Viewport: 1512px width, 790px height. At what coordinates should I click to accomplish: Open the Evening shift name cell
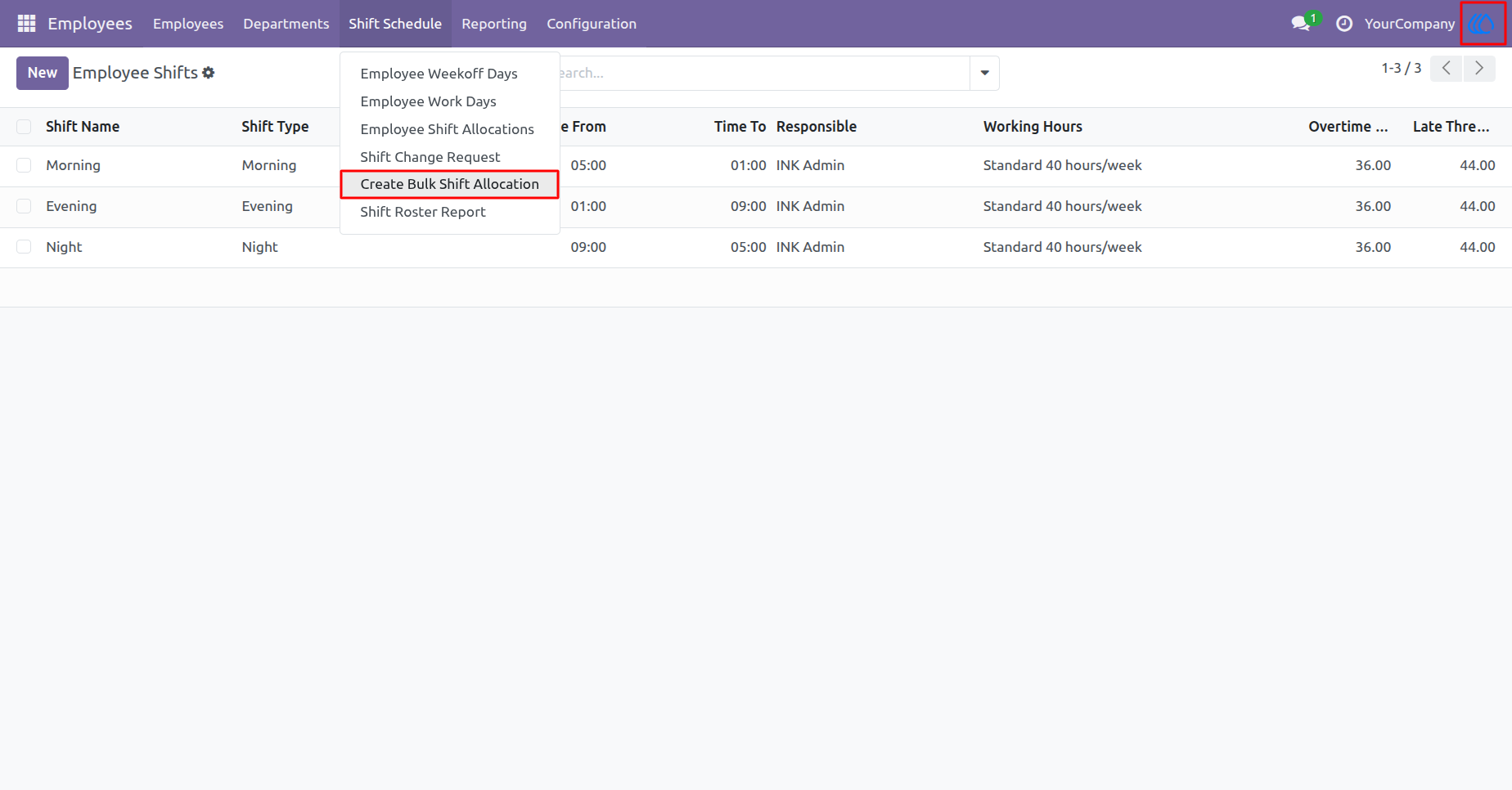tap(71, 206)
